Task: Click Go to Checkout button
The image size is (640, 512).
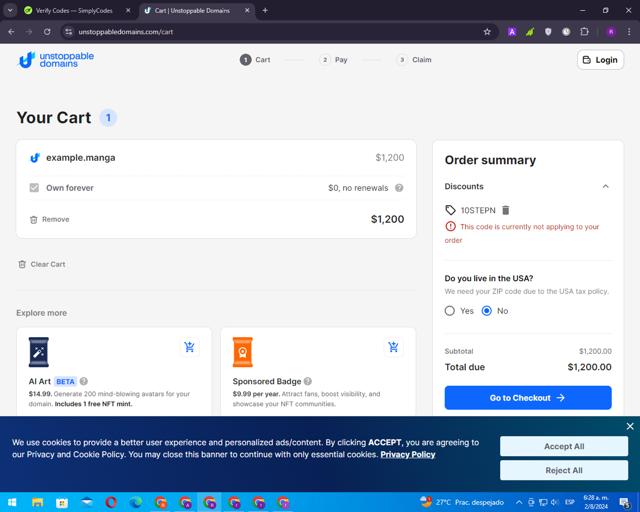Action: click(528, 398)
